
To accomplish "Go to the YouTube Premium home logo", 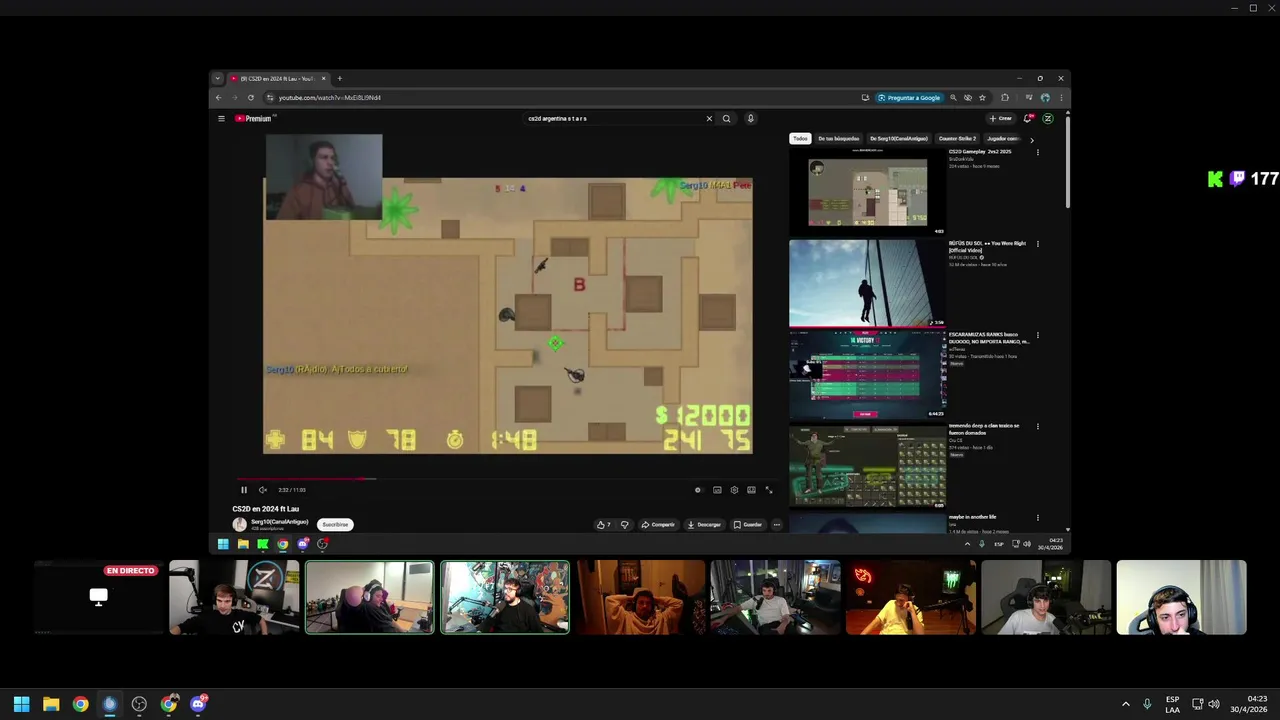I will tap(254, 118).
